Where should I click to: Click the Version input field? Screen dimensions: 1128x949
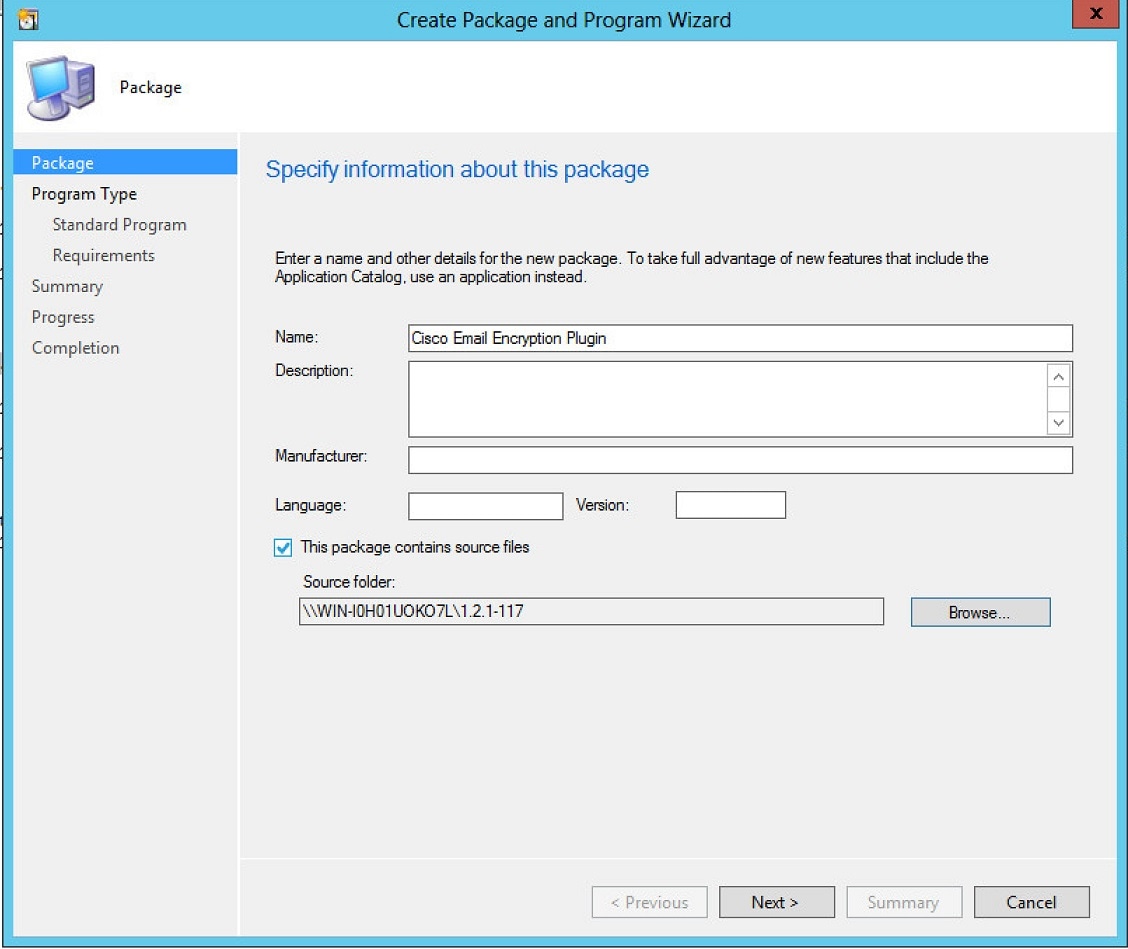tap(730, 505)
